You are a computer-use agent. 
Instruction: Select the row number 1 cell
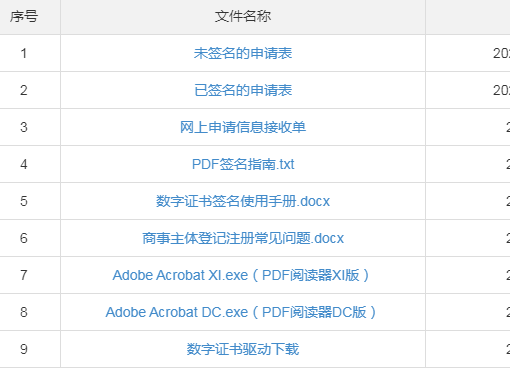pos(24,53)
